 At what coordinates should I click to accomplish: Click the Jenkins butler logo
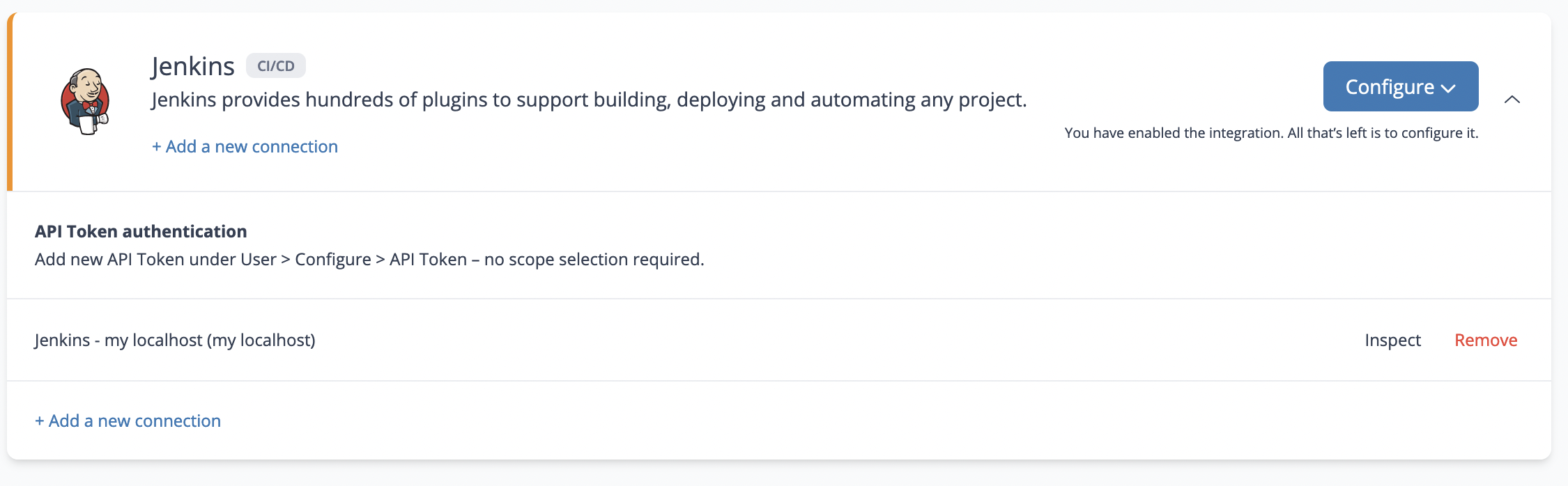(x=85, y=101)
